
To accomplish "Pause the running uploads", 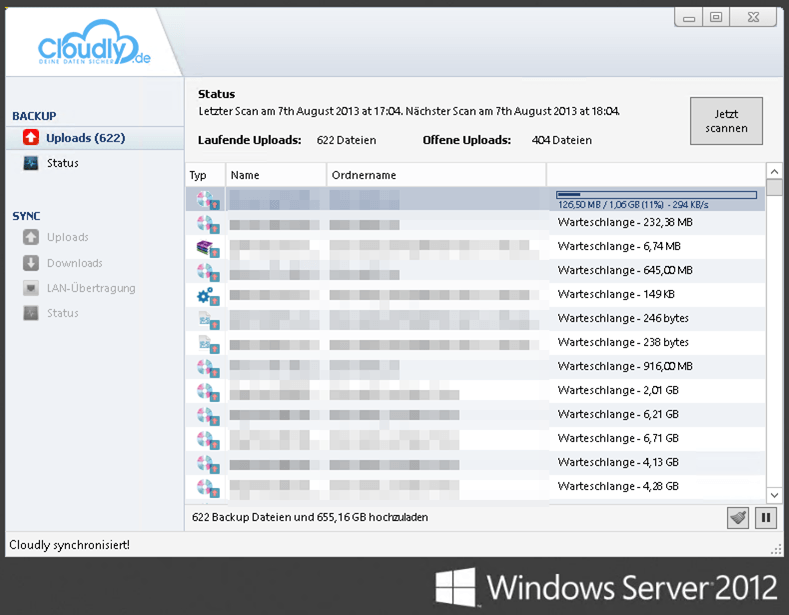I will (x=766, y=517).
